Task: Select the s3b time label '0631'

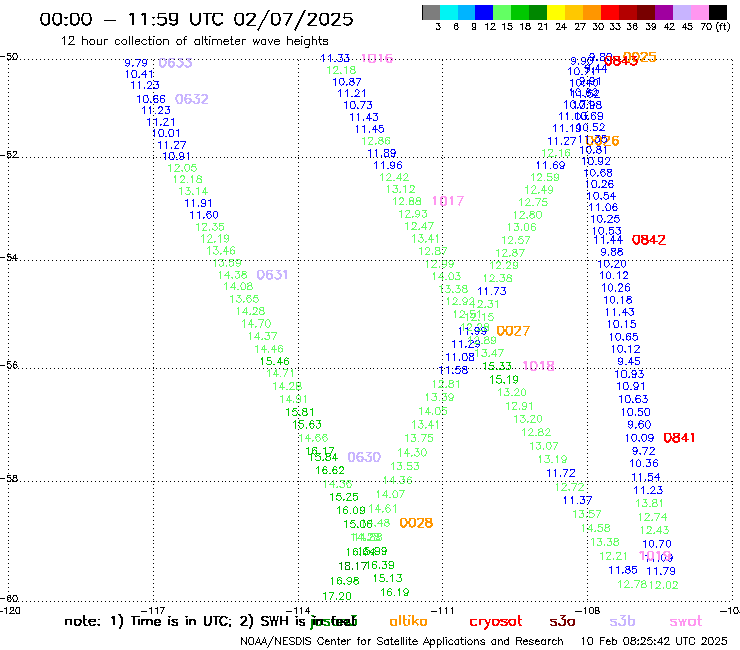Action: 272,275
